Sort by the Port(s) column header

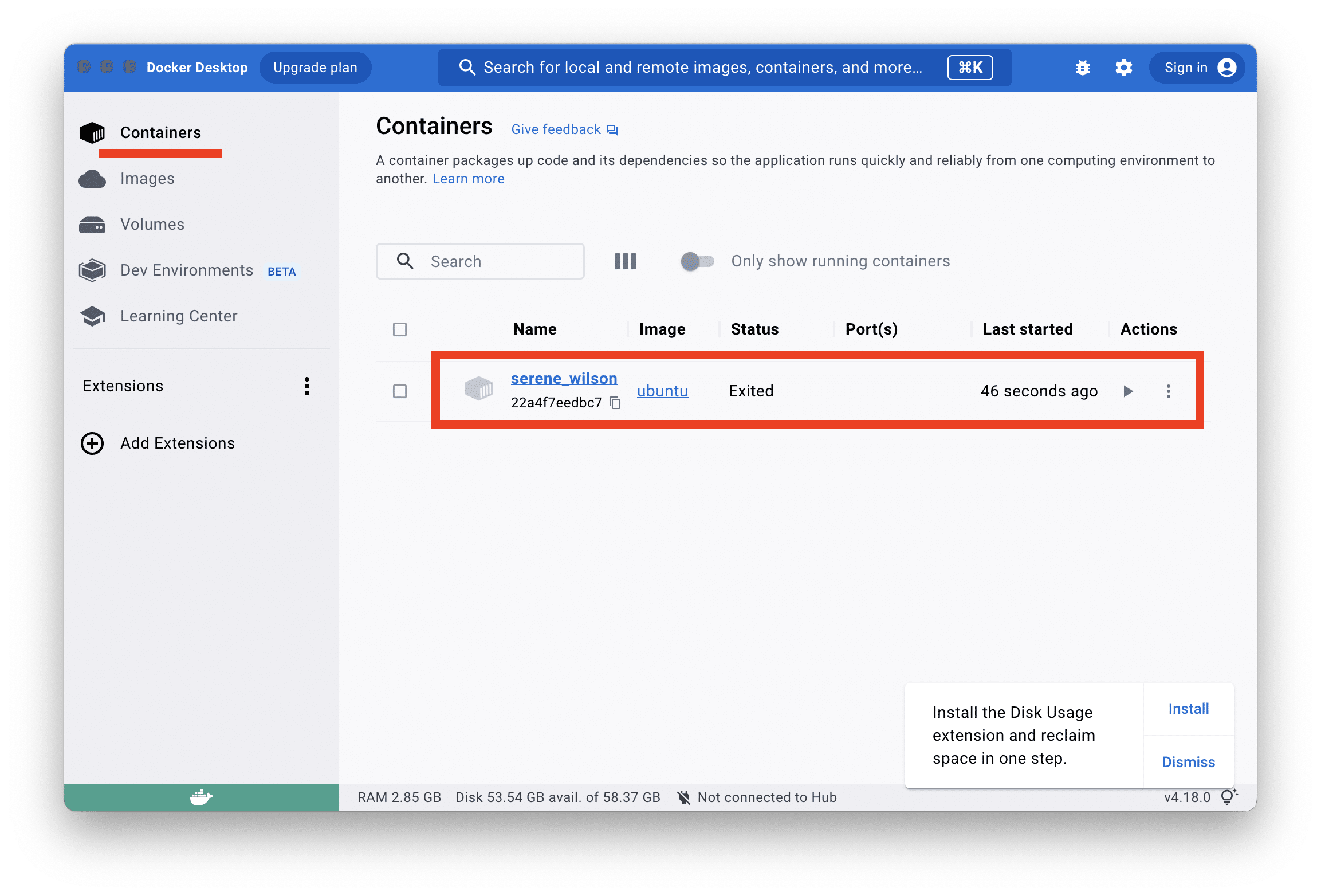[x=871, y=329]
